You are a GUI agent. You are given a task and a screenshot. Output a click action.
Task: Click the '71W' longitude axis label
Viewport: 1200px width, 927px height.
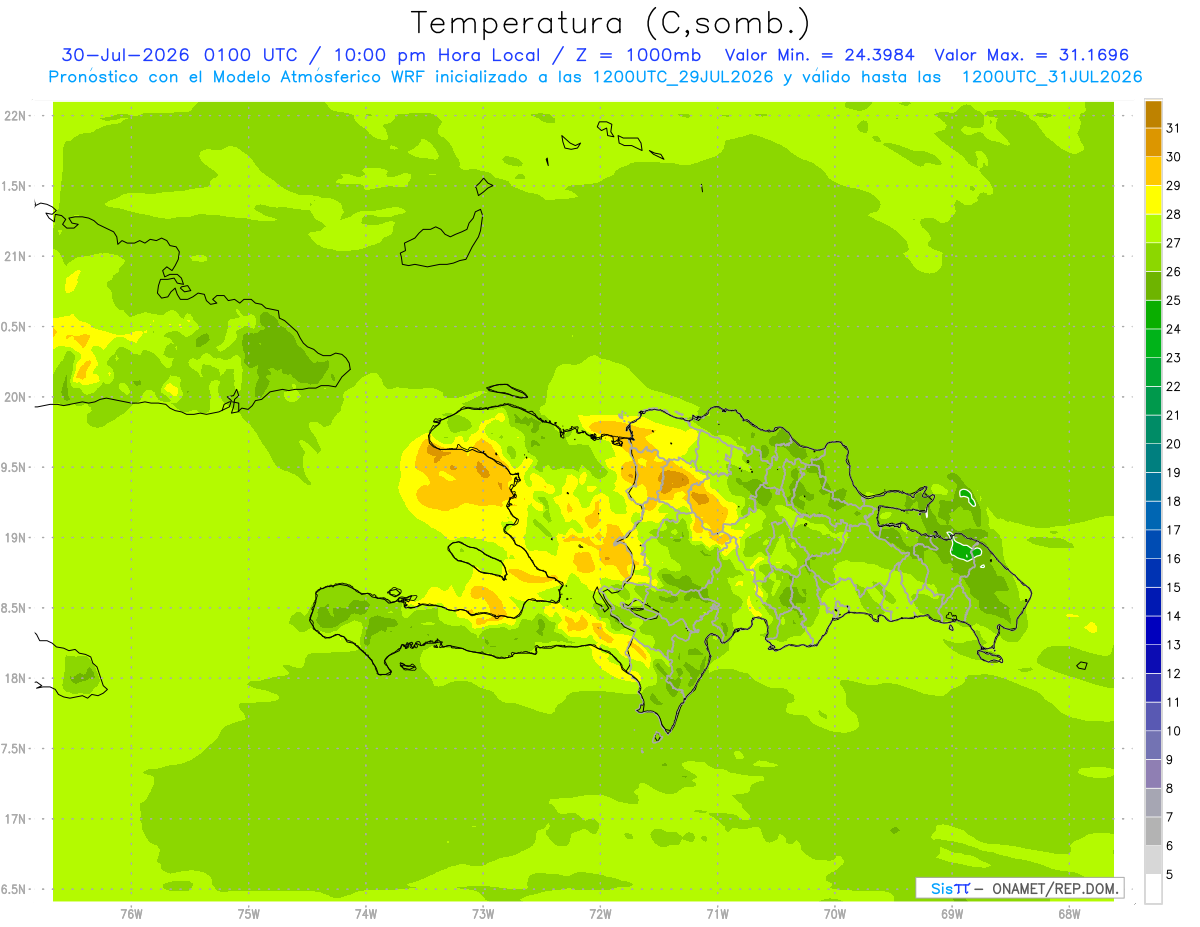[717, 914]
